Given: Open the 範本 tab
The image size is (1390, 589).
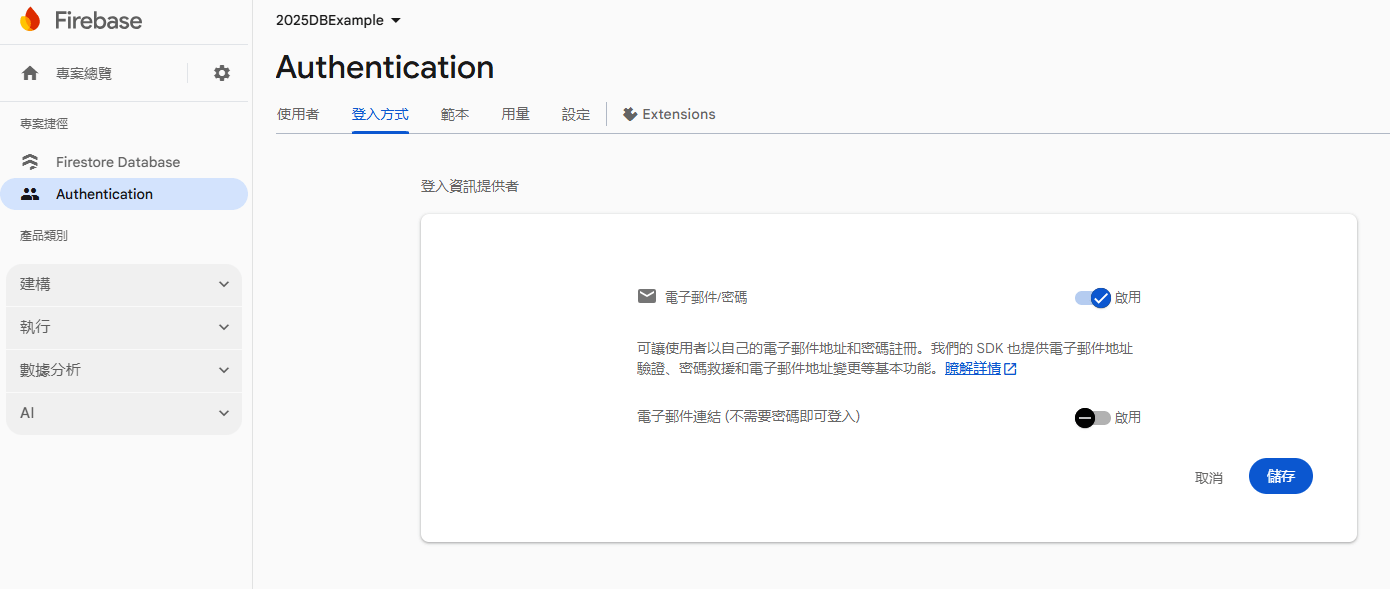Looking at the screenshot, I should [x=455, y=114].
